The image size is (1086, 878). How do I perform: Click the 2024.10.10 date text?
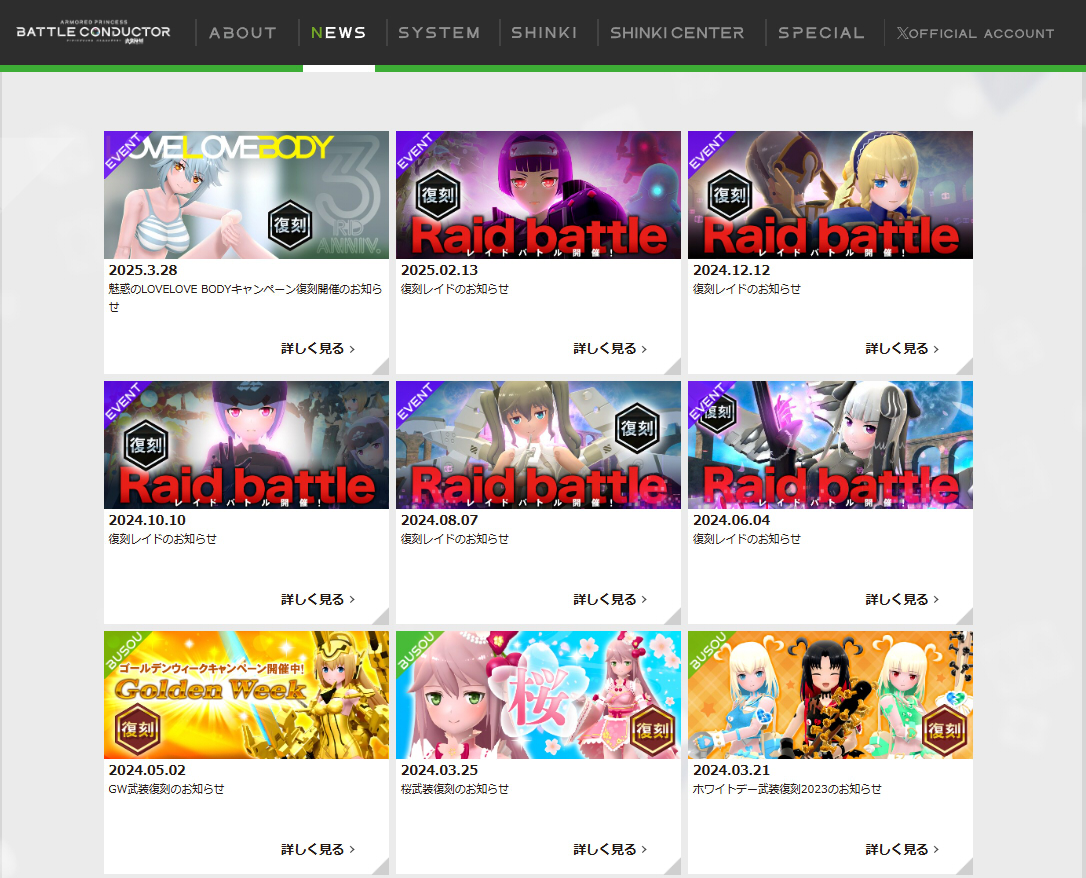[x=147, y=520]
